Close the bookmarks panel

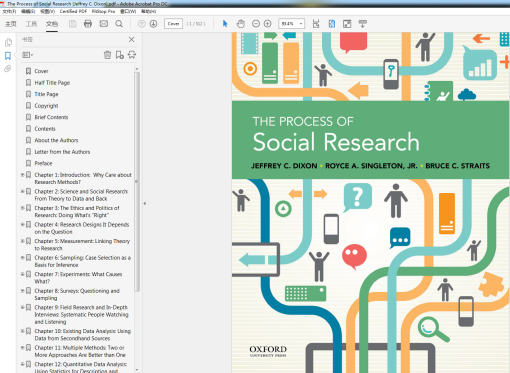[132, 39]
